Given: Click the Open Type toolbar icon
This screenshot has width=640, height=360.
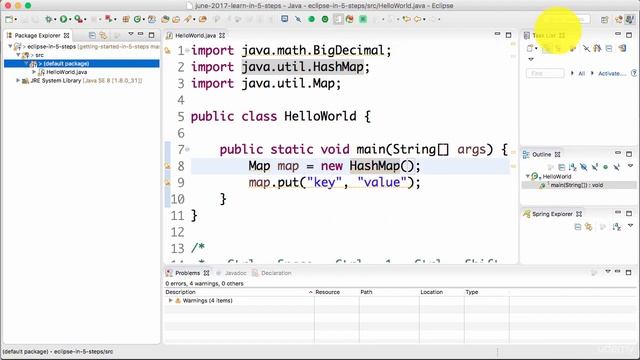Looking at the screenshot, I should coord(165,19).
